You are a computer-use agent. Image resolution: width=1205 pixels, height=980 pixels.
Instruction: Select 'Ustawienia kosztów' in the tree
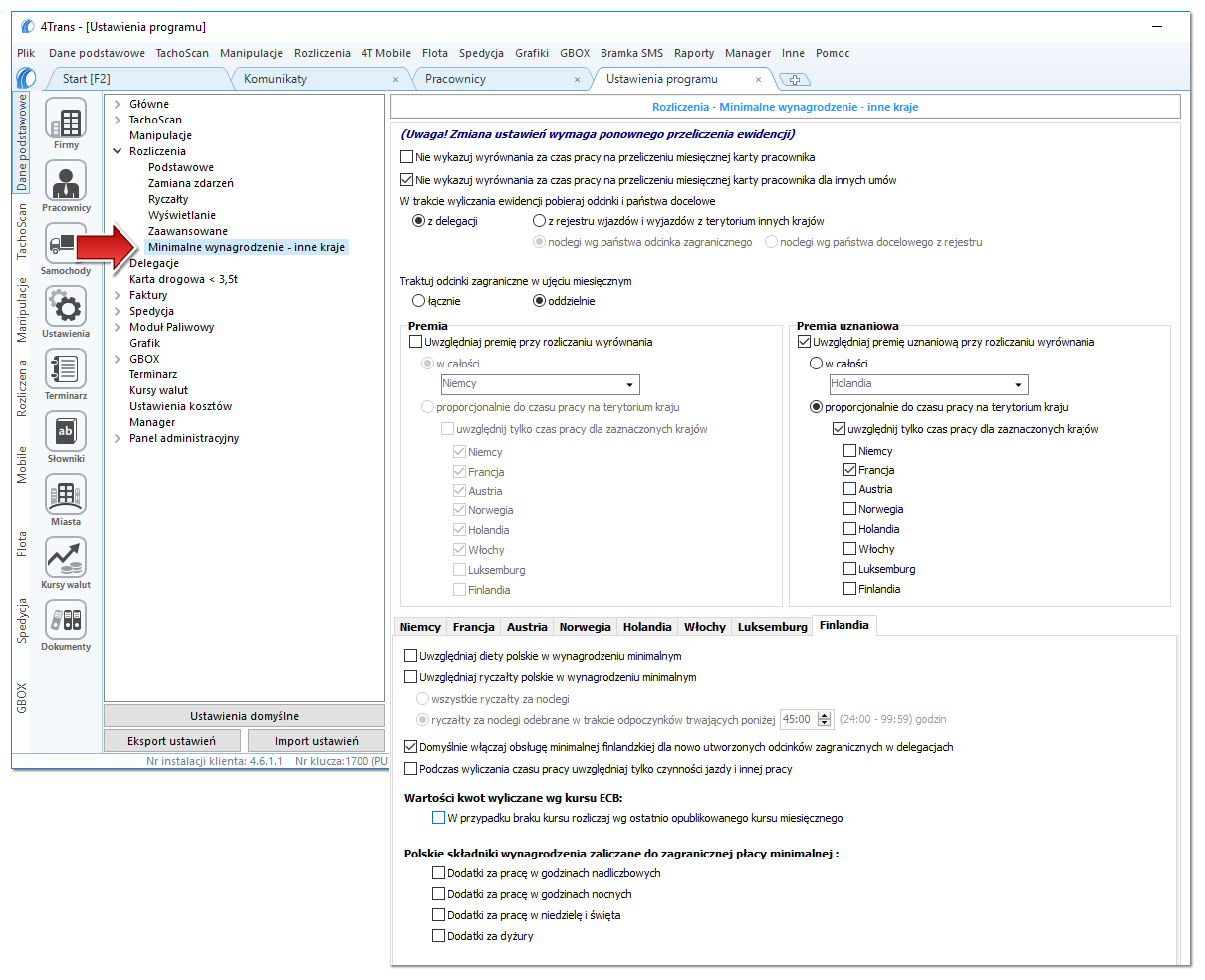(x=180, y=406)
